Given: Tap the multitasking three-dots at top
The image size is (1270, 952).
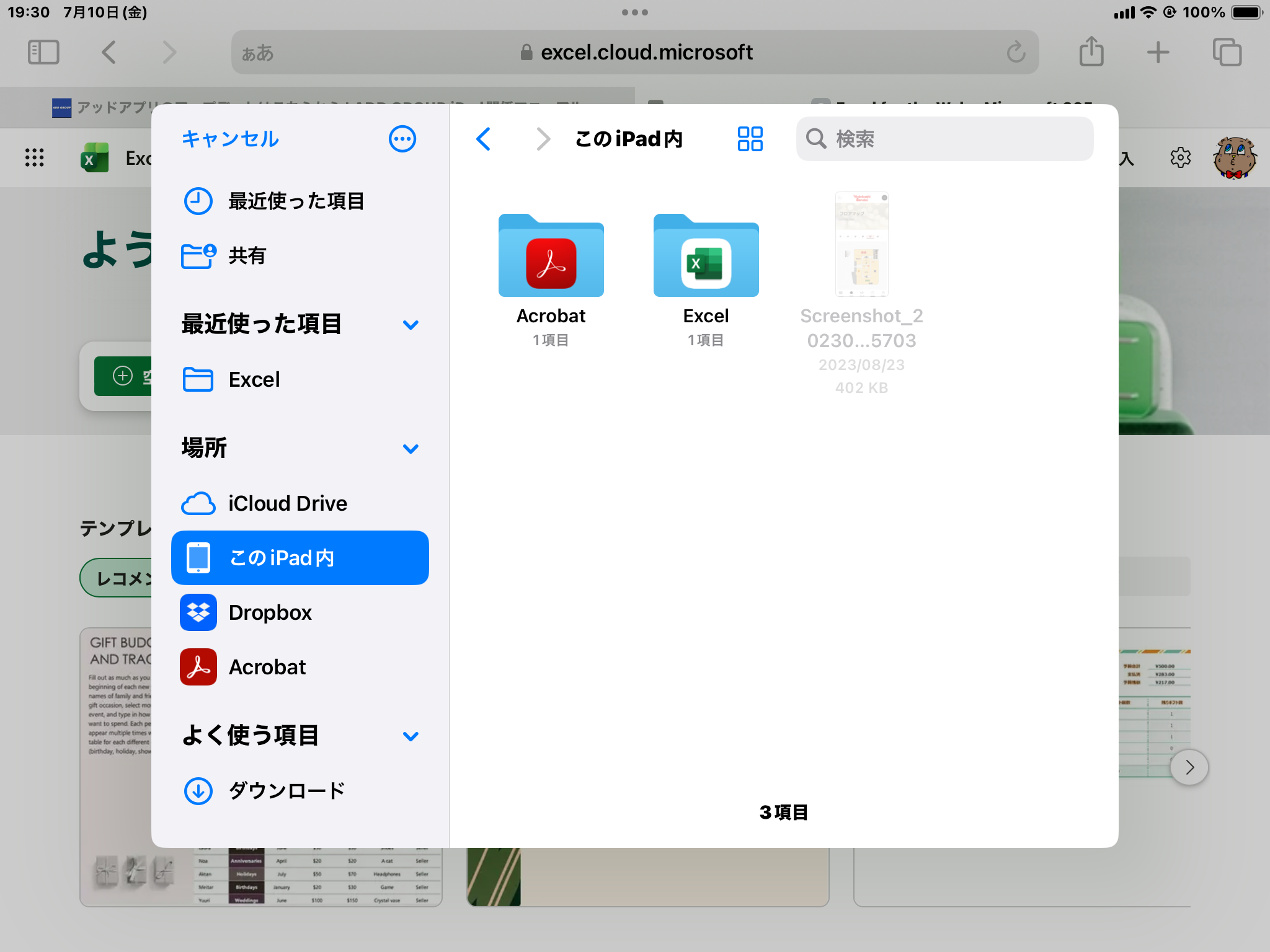Looking at the screenshot, I should (x=635, y=12).
